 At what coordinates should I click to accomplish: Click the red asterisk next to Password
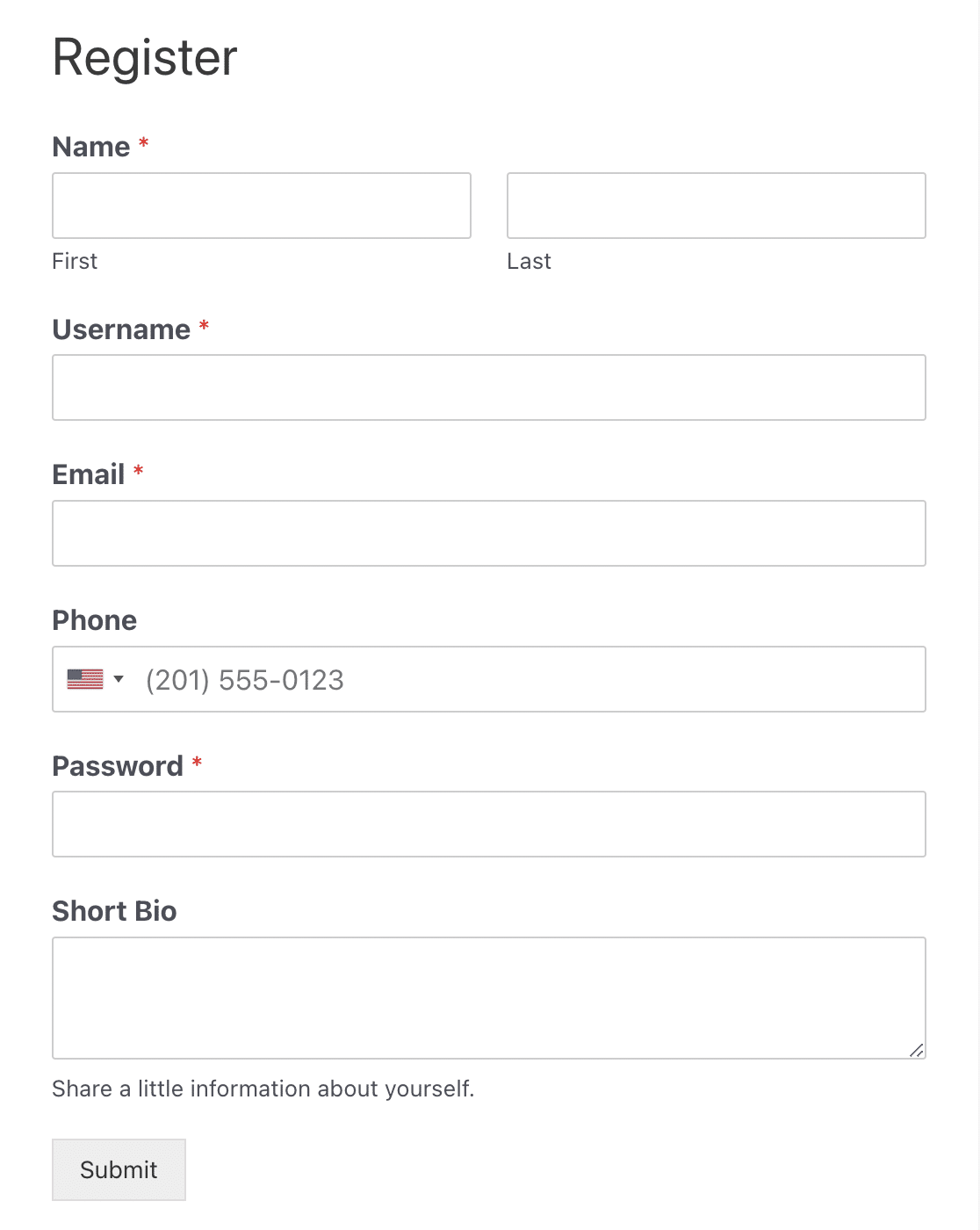click(196, 761)
